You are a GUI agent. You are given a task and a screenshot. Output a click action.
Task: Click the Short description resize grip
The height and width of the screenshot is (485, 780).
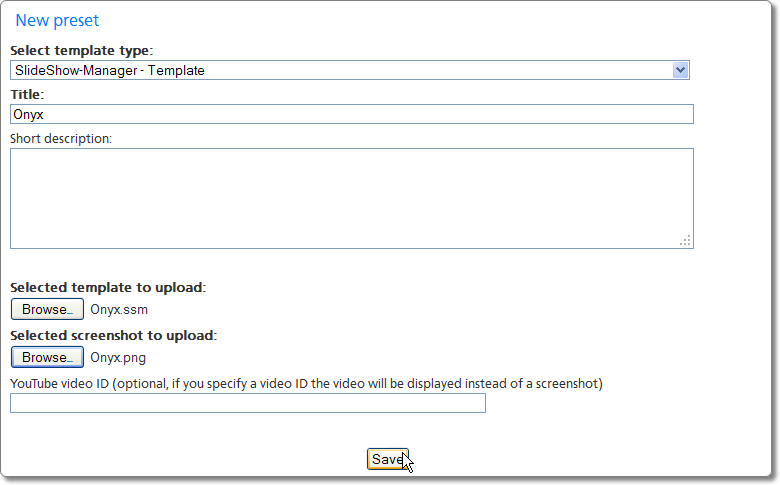[685, 240]
